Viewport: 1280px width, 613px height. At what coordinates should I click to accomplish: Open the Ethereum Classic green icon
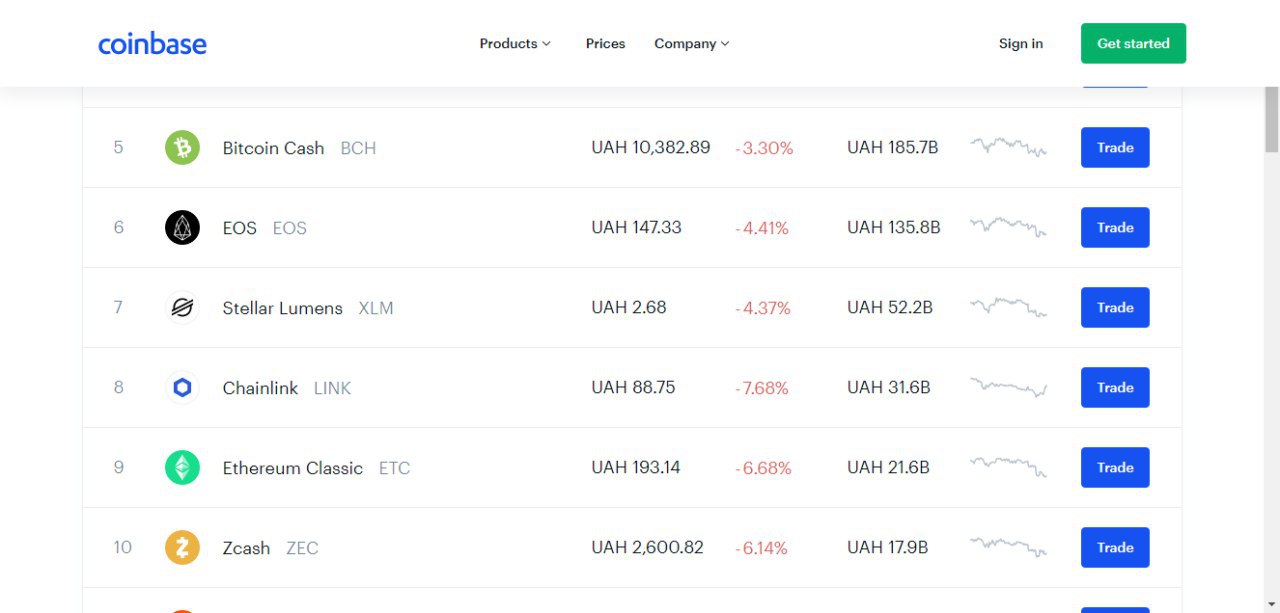[x=182, y=468]
